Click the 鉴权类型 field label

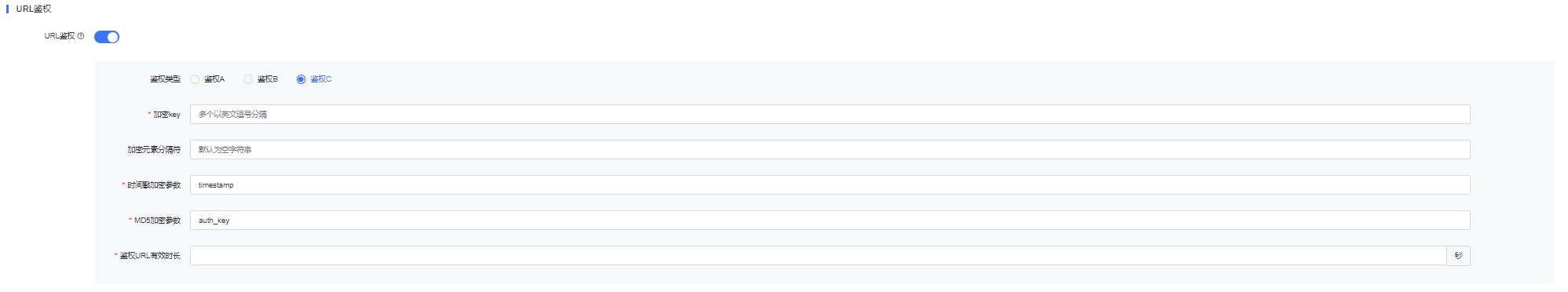click(166, 79)
